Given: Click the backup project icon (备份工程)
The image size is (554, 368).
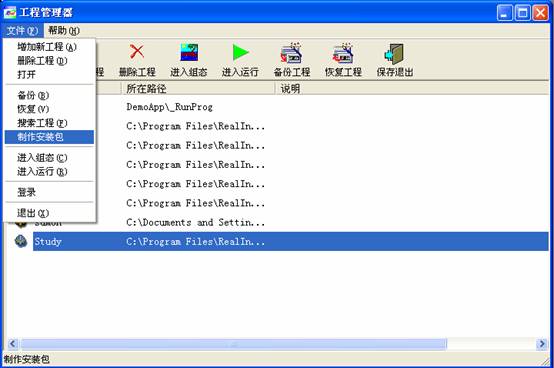Looking at the screenshot, I should tap(291, 52).
